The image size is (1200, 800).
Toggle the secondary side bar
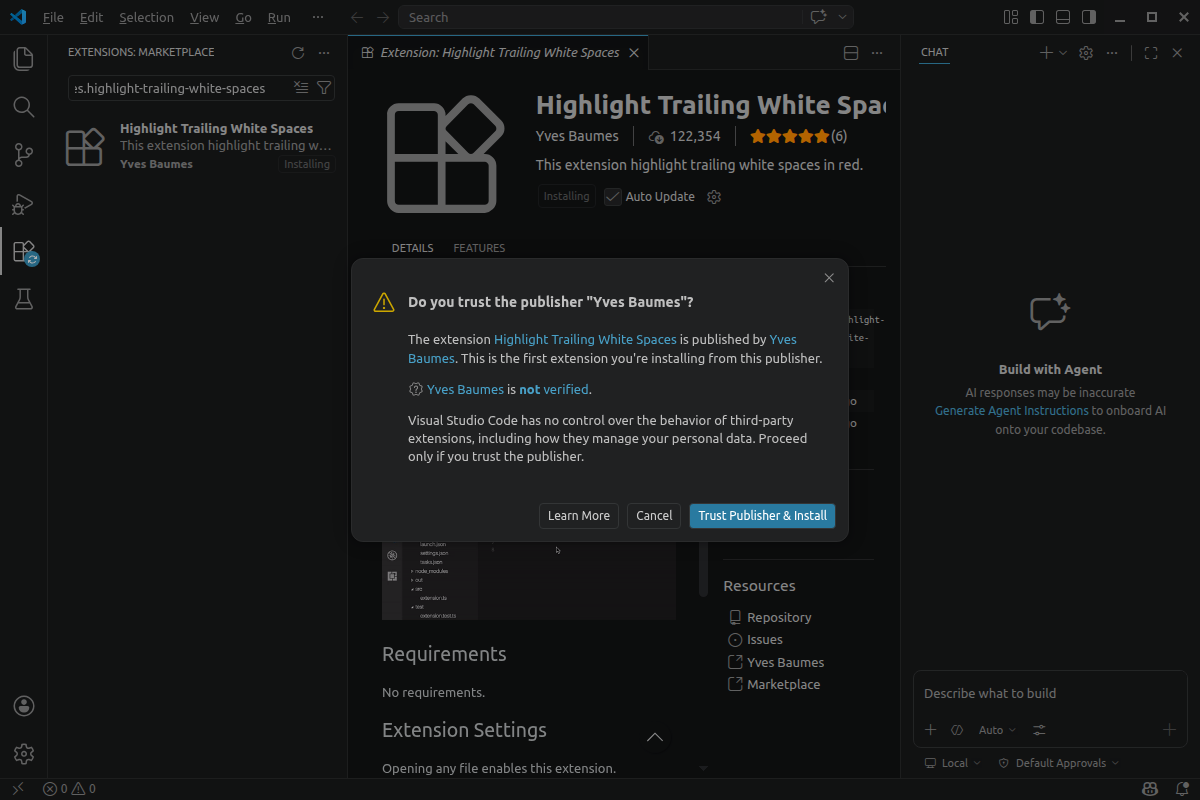coord(1089,17)
